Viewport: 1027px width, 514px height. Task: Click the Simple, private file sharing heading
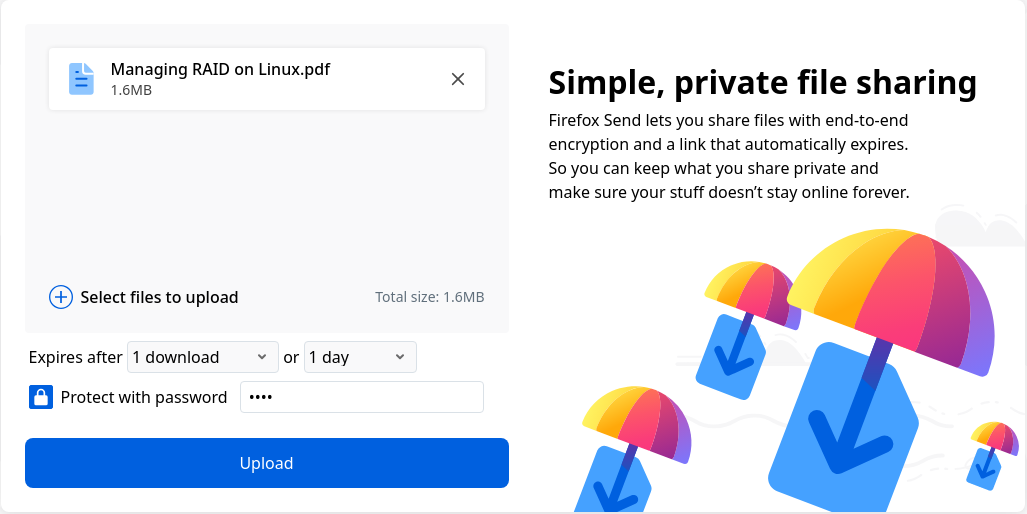[762, 82]
